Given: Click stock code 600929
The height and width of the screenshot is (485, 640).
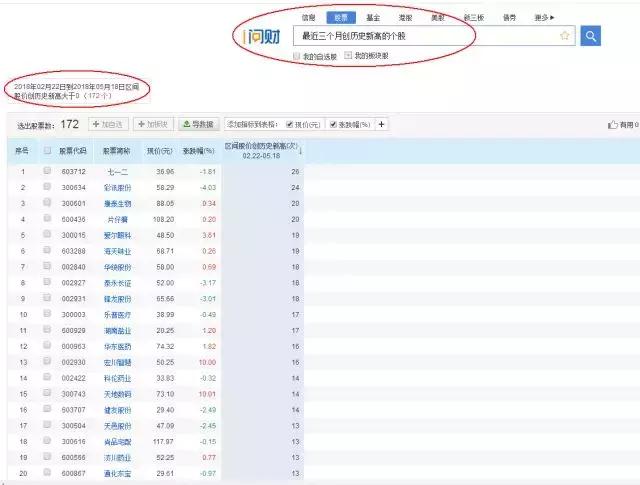Looking at the screenshot, I should [x=73, y=331].
